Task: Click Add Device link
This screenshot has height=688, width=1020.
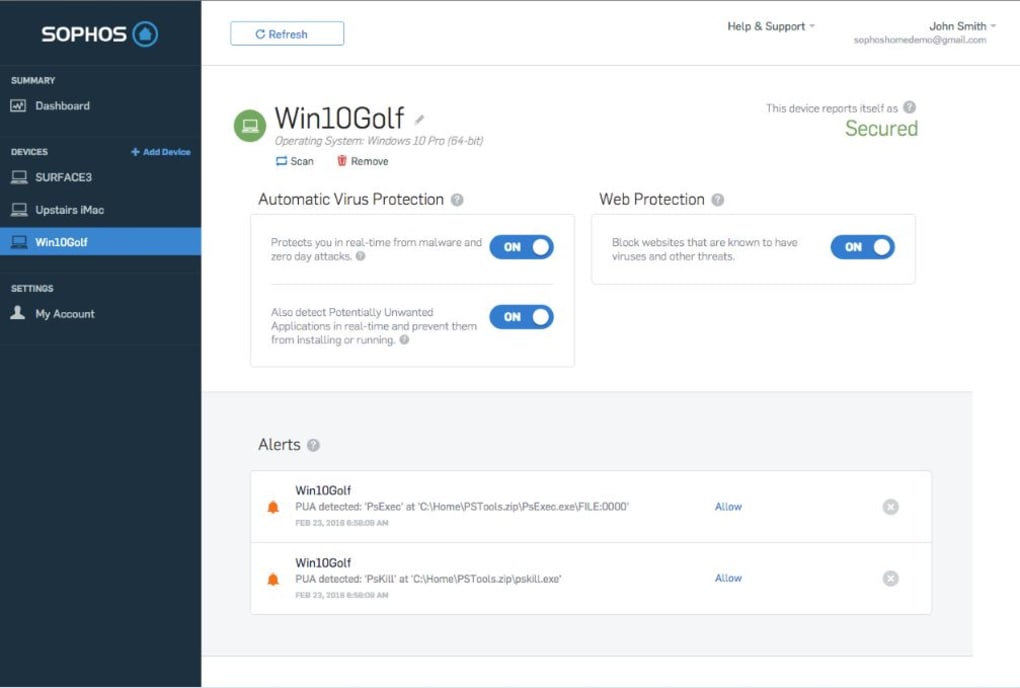Action: click(161, 152)
